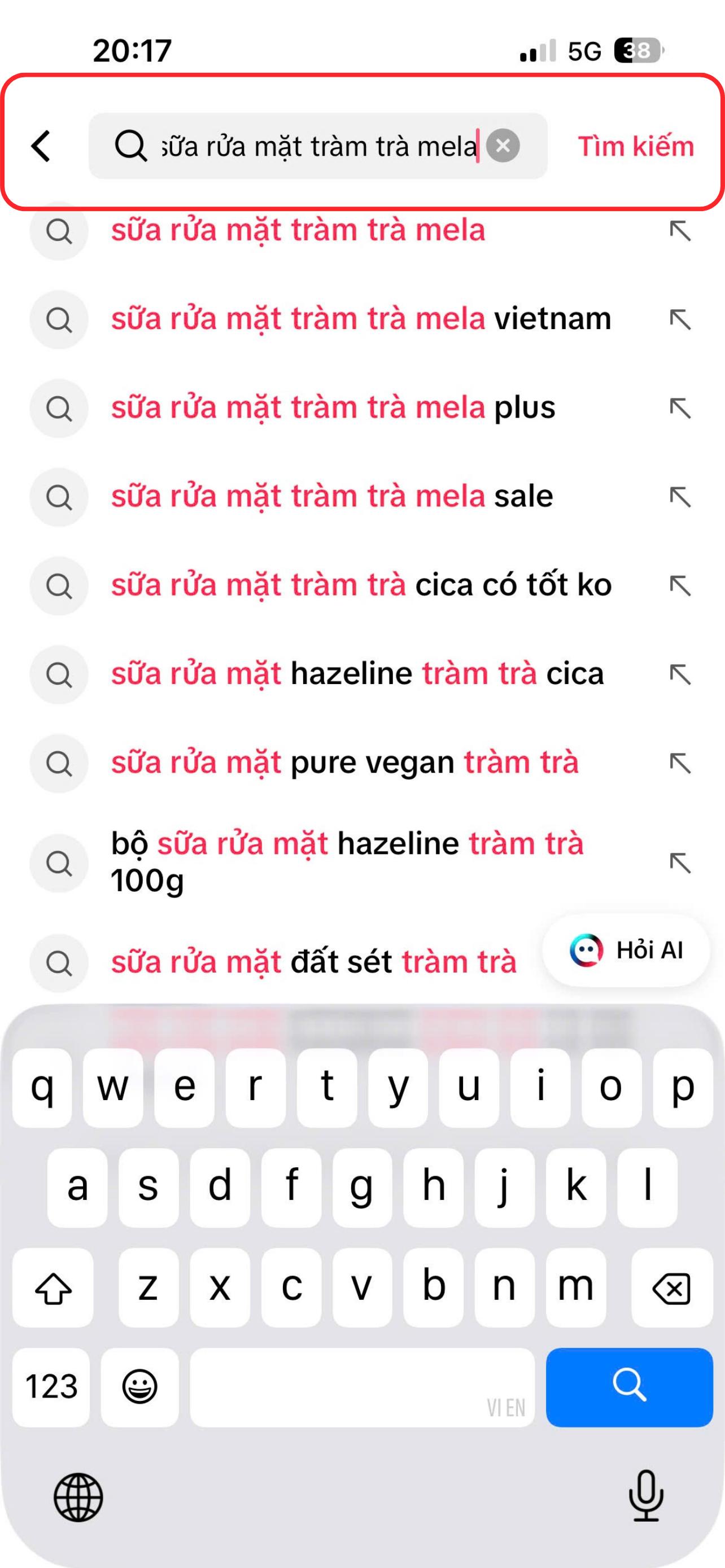Start dictation with the microphone icon
This screenshot has width=725, height=1568.
click(x=646, y=1496)
